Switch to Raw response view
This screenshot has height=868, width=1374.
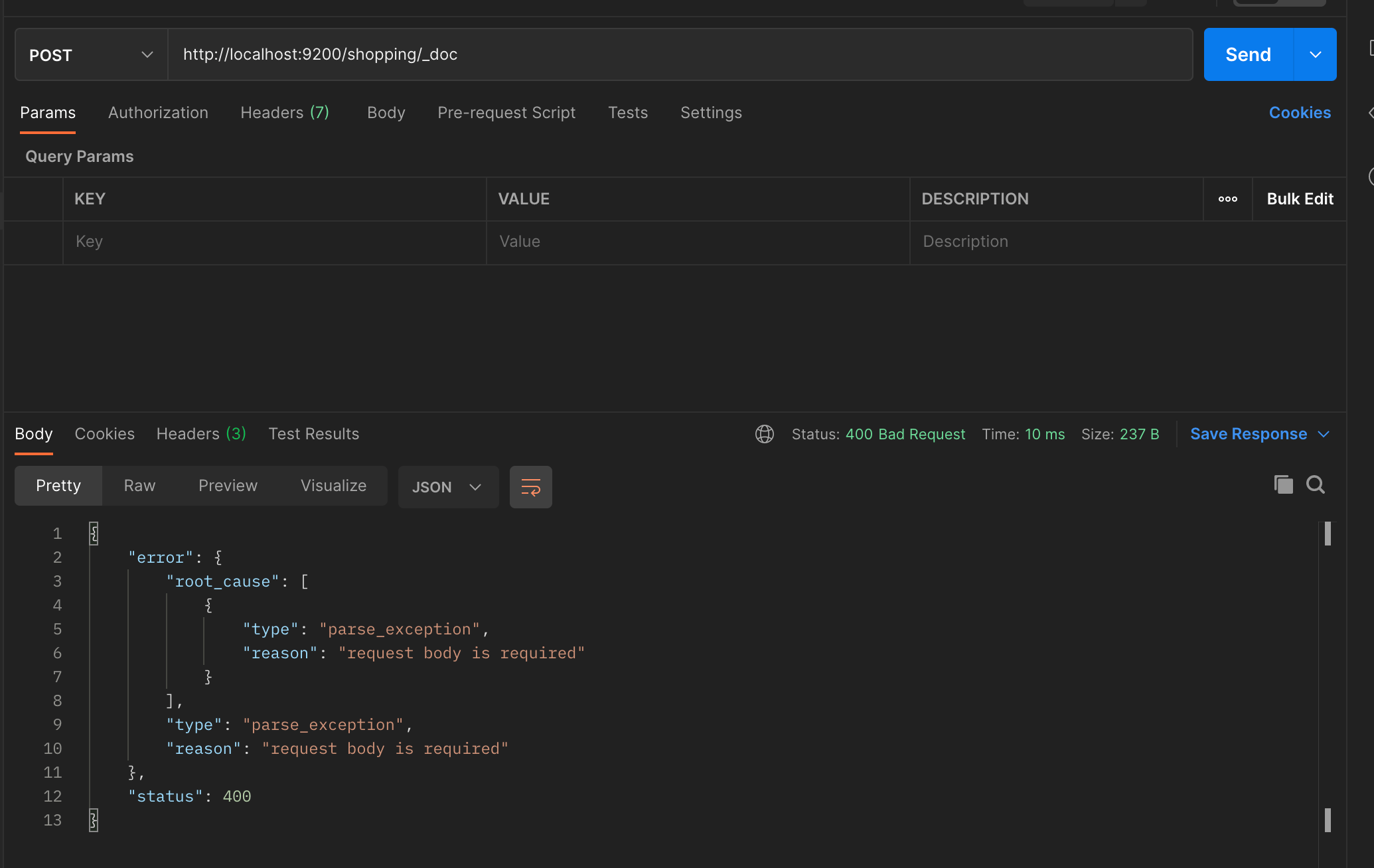pos(139,486)
